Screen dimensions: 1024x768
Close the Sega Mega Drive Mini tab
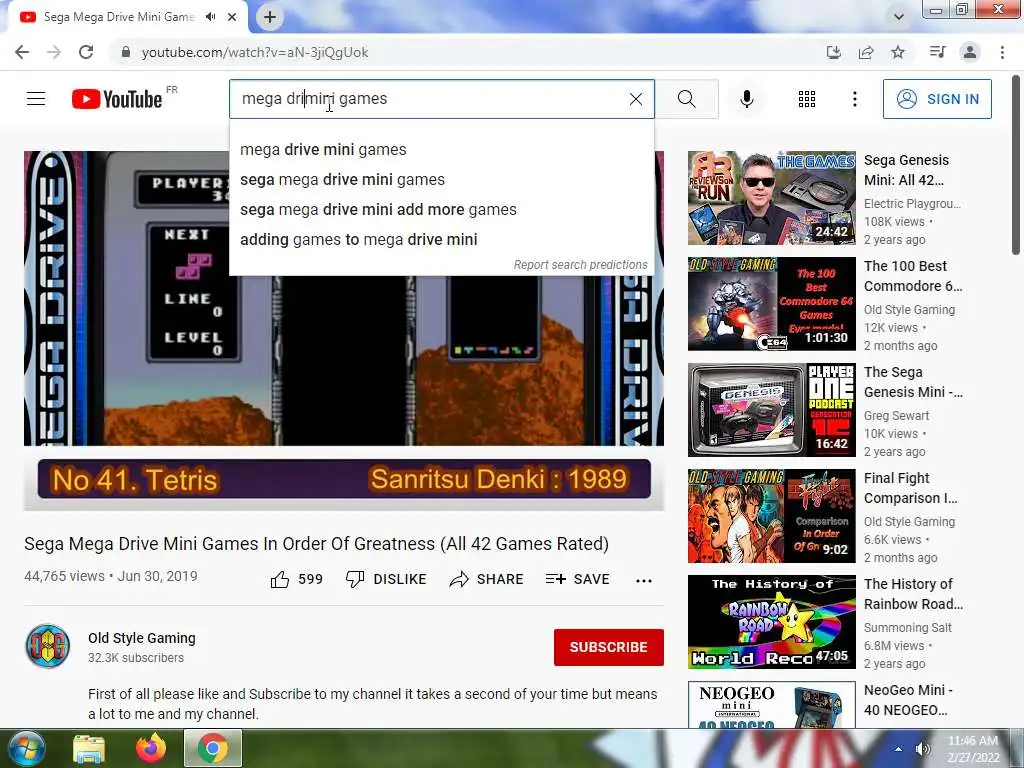[x=232, y=17]
